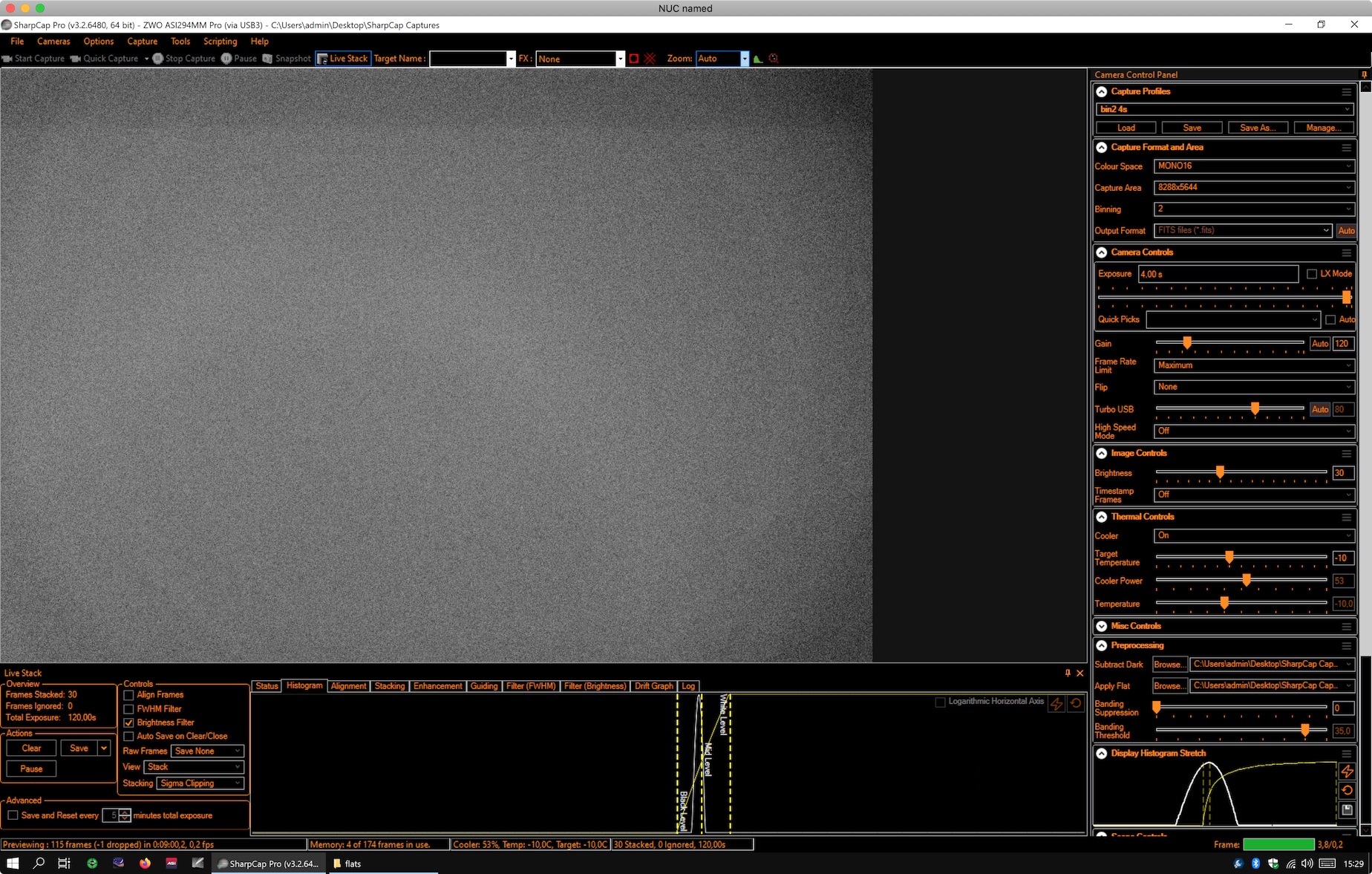The image size is (1372, 874).
Task: Open the Tools menu
Action: [180, 42]
